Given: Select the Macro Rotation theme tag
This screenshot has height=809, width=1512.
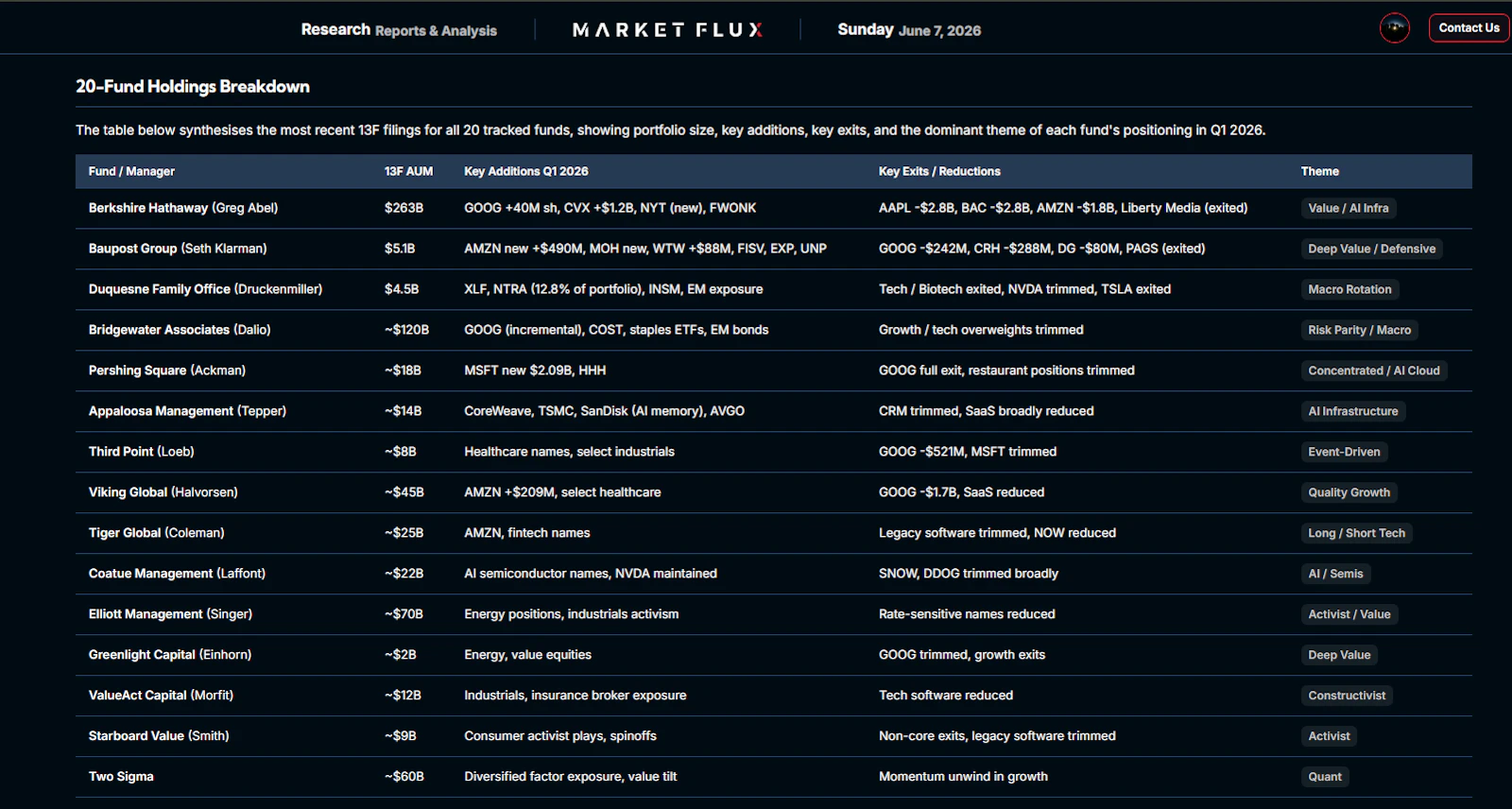Looking at the screenshot, I should (x=1349, y=289).
